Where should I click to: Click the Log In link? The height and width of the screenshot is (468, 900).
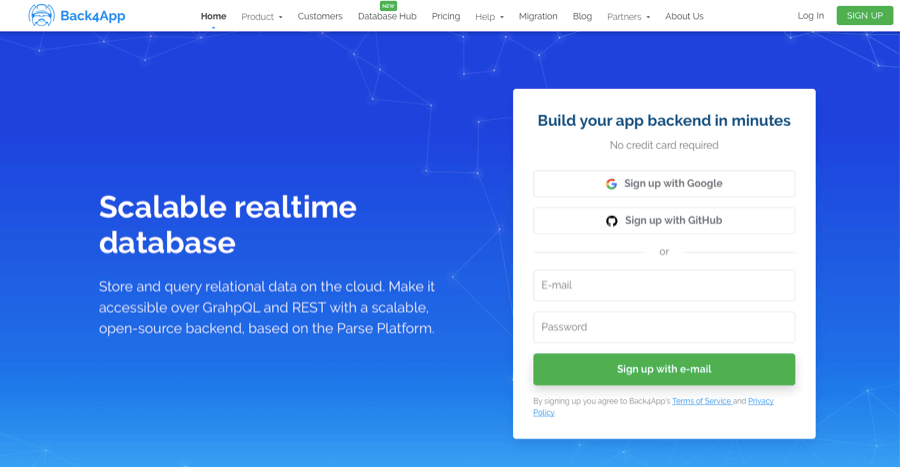point(810,16)
